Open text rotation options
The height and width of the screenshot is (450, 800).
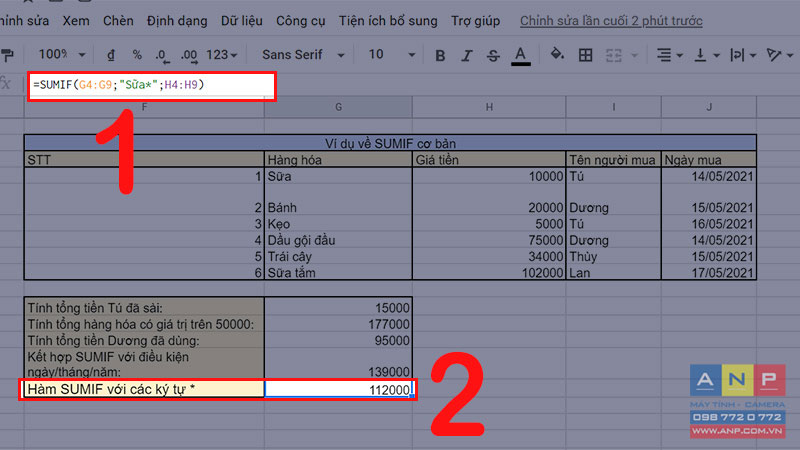point(774,55)
